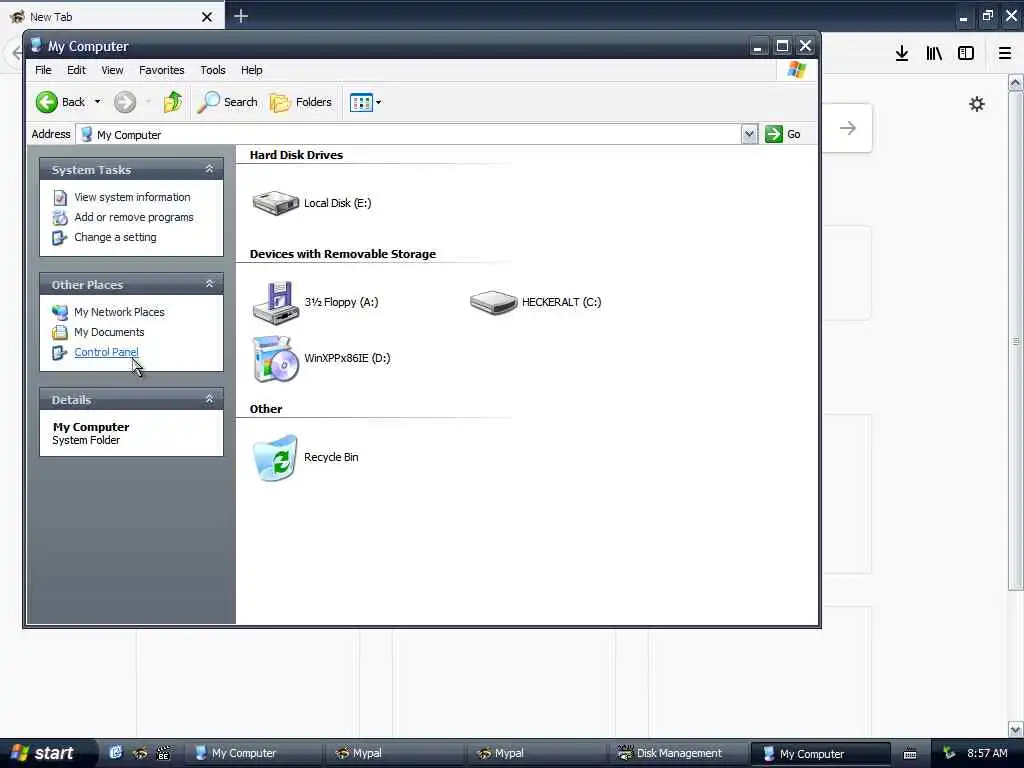Image resolution: width=1024 pixels, height=768 pixels.
Task: Open the Control Panel link
Action: coord(106,352)
